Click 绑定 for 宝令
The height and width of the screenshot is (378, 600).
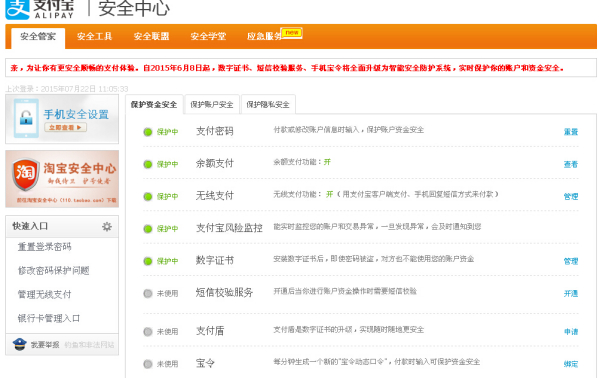click(x=571, y=364)
